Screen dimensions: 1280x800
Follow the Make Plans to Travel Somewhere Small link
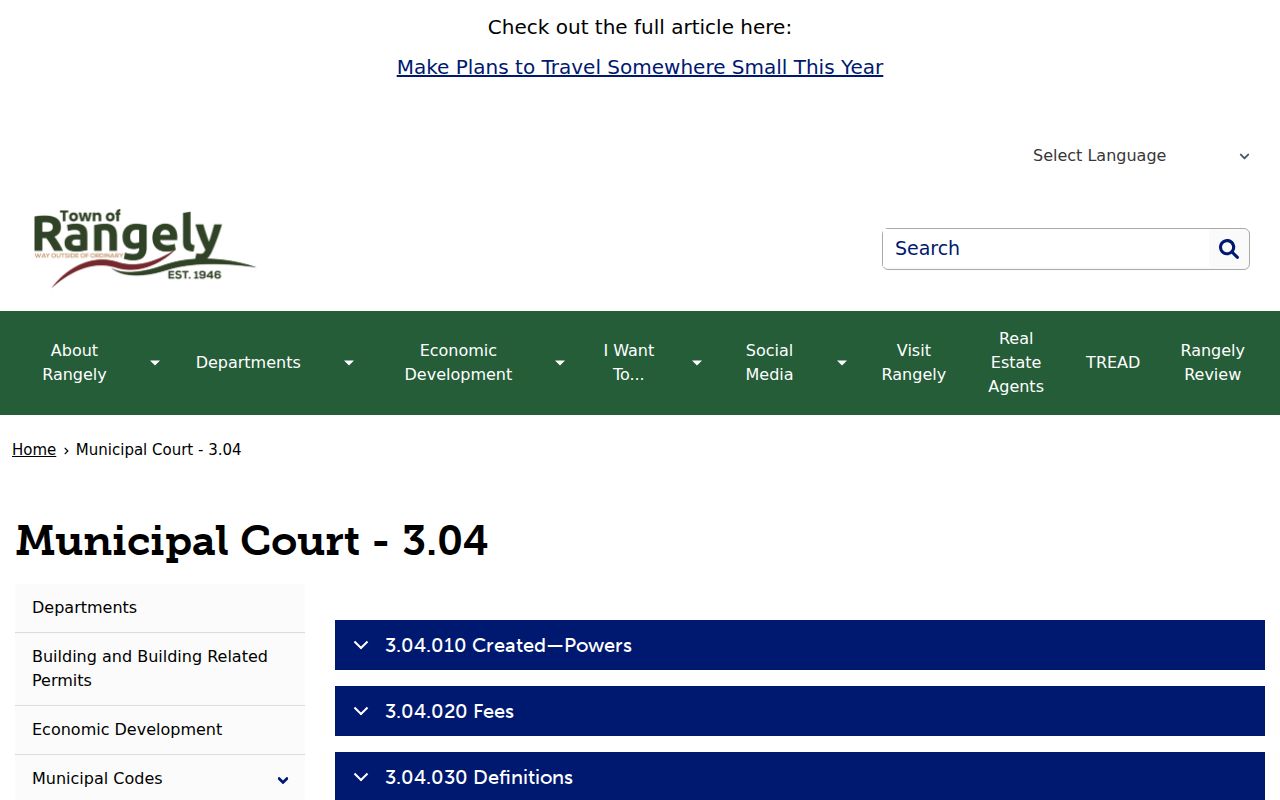[640, 67]
